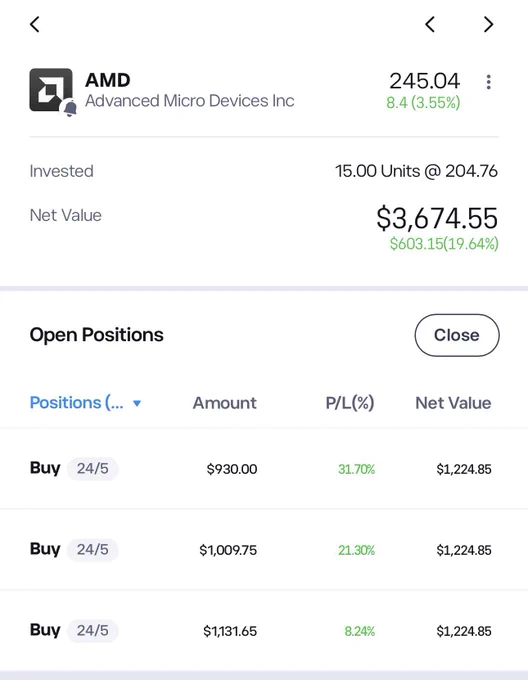The image size is (528, 680).
Task: Open the three-dot options menu for AMD
Action: [489, 82]
